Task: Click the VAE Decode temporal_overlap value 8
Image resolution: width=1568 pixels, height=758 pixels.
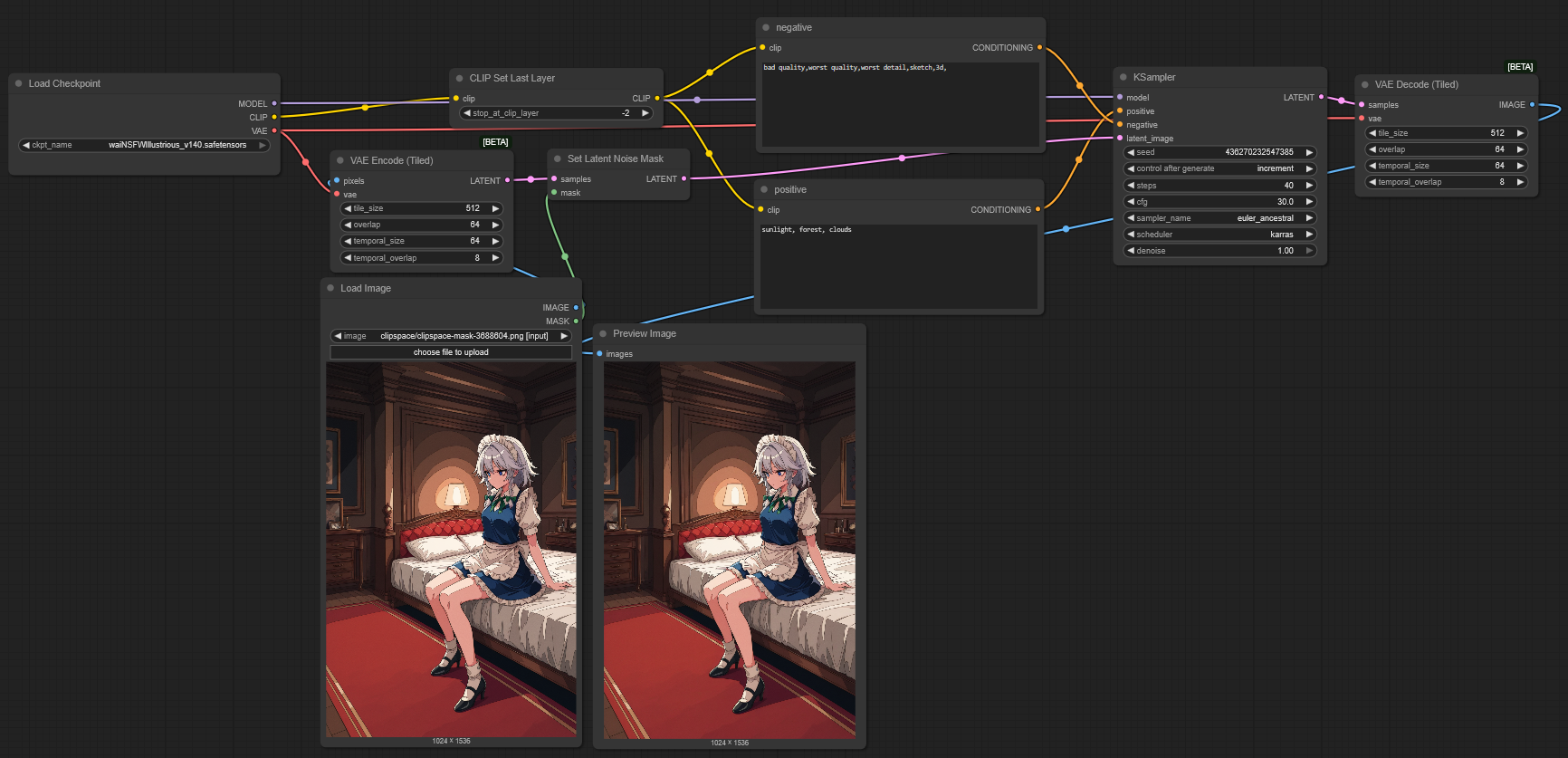Action: point(1501,182)
